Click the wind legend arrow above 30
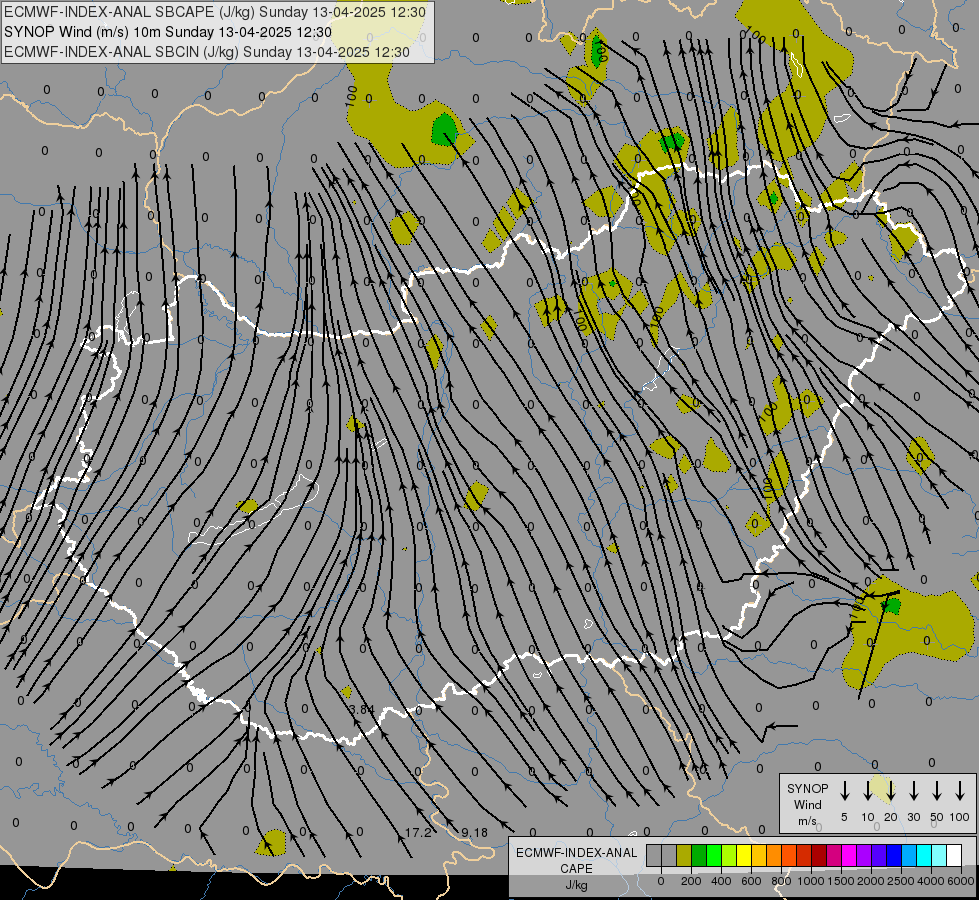This screenshot has width=979, height=900. [913, 791]
